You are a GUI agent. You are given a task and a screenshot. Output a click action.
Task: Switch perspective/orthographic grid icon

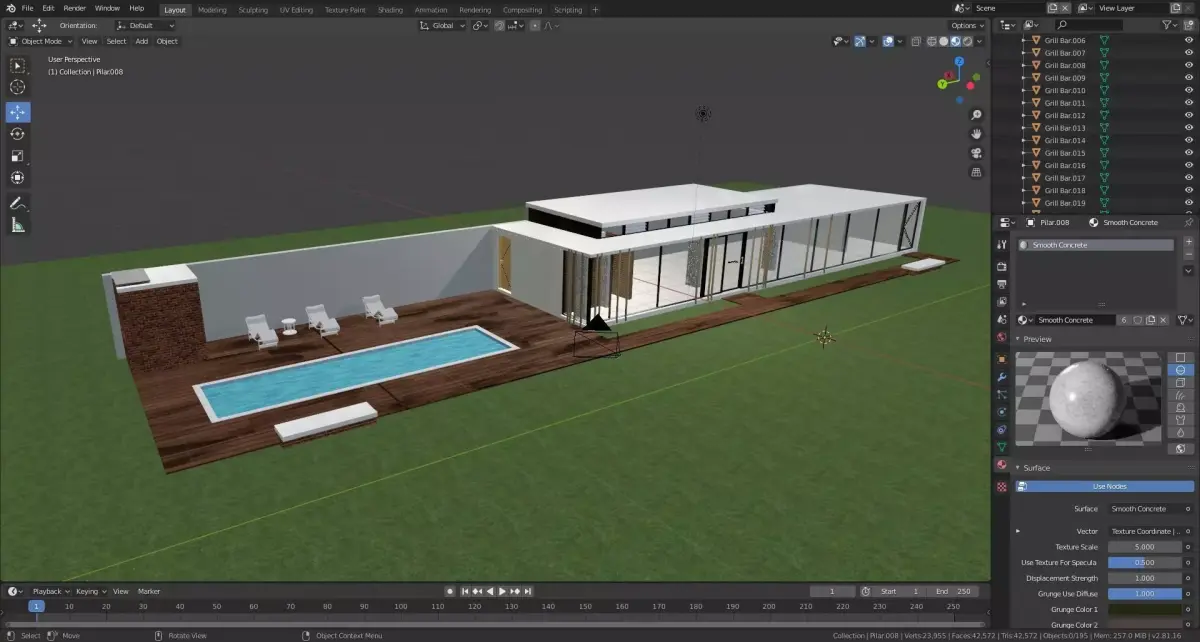(976, 172)
